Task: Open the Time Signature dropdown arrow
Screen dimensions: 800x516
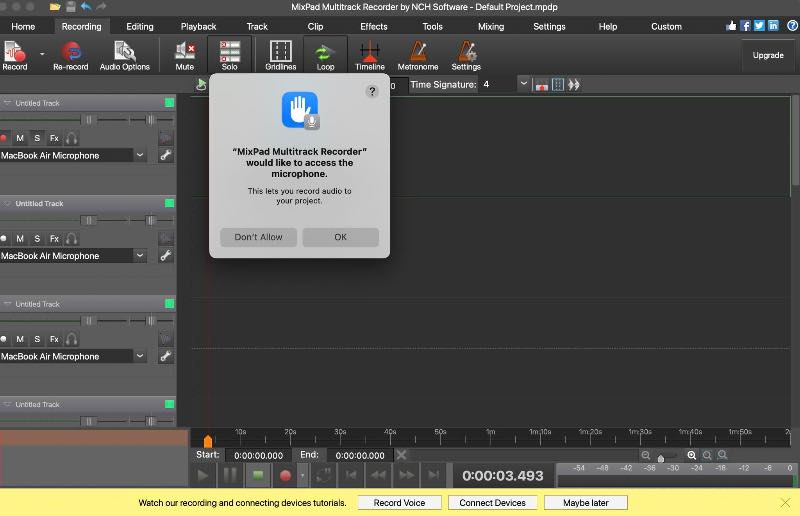Action: point(523,85)
